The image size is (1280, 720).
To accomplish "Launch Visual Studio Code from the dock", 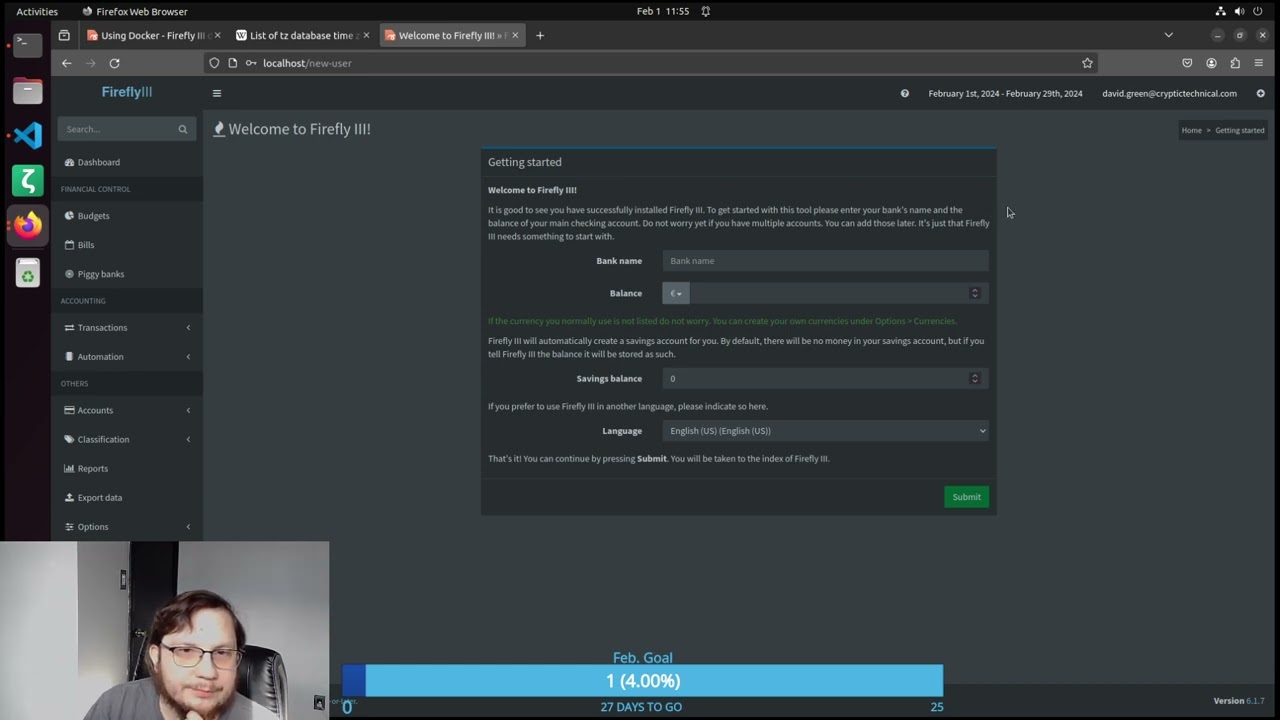I will click(28, 135).
